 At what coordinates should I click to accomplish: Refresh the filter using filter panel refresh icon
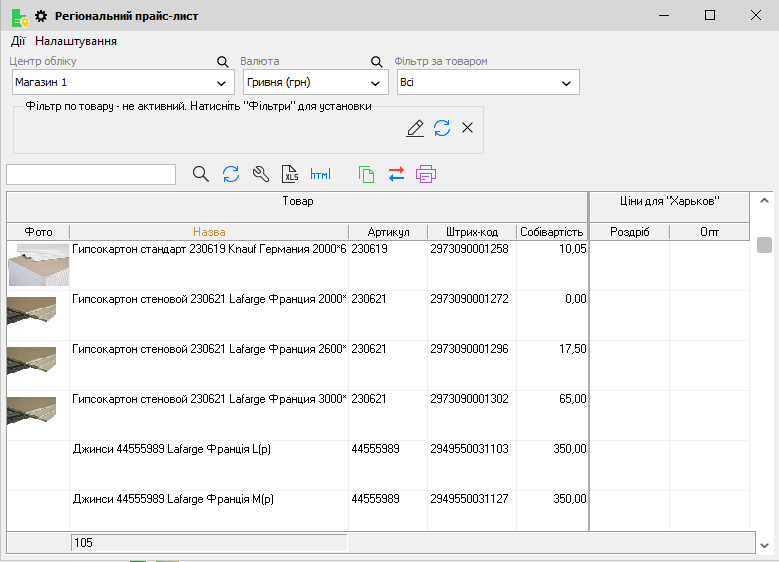click(x=442, y=128)
